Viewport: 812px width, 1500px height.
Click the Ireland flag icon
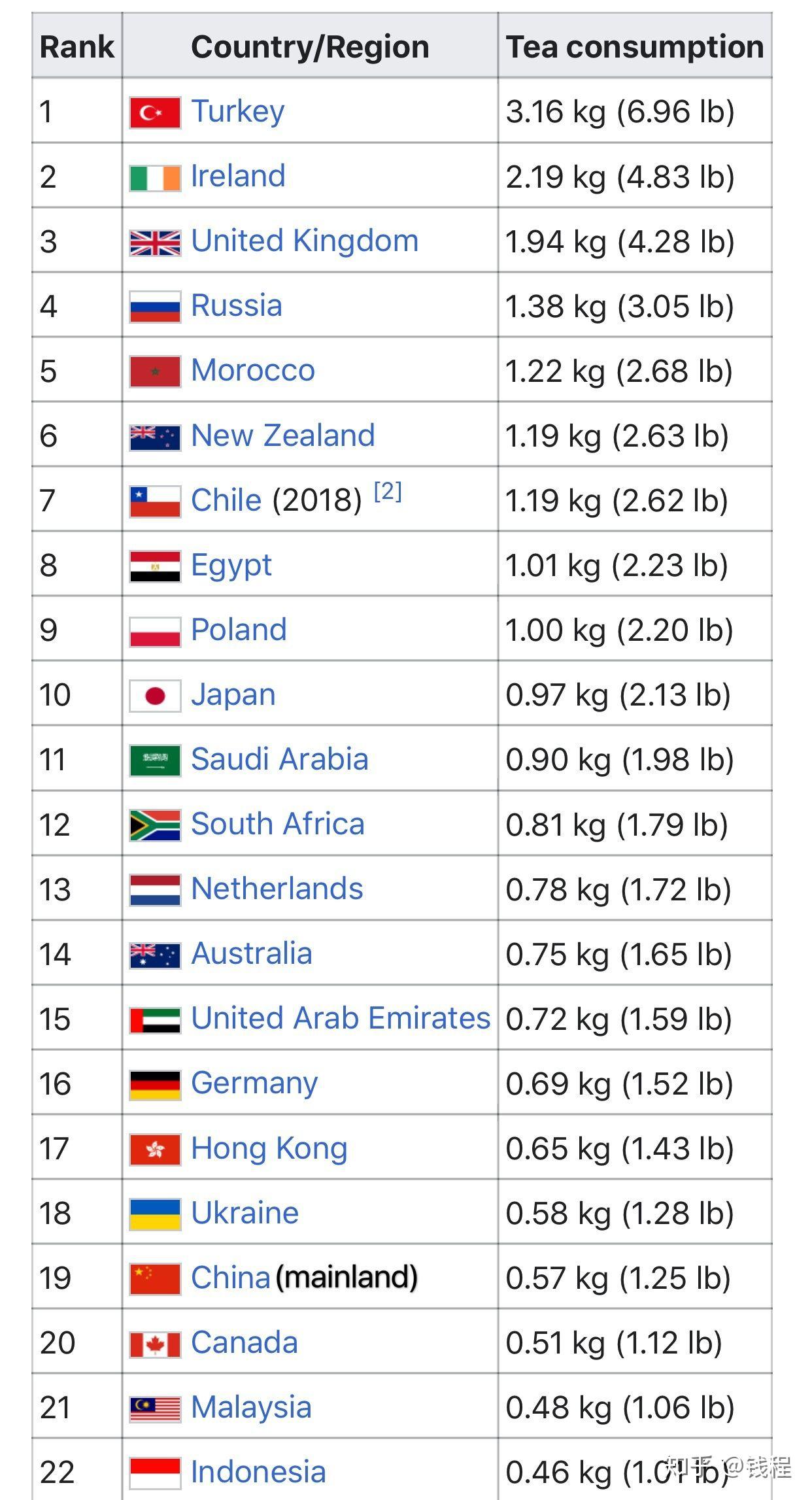click(155, 177)
